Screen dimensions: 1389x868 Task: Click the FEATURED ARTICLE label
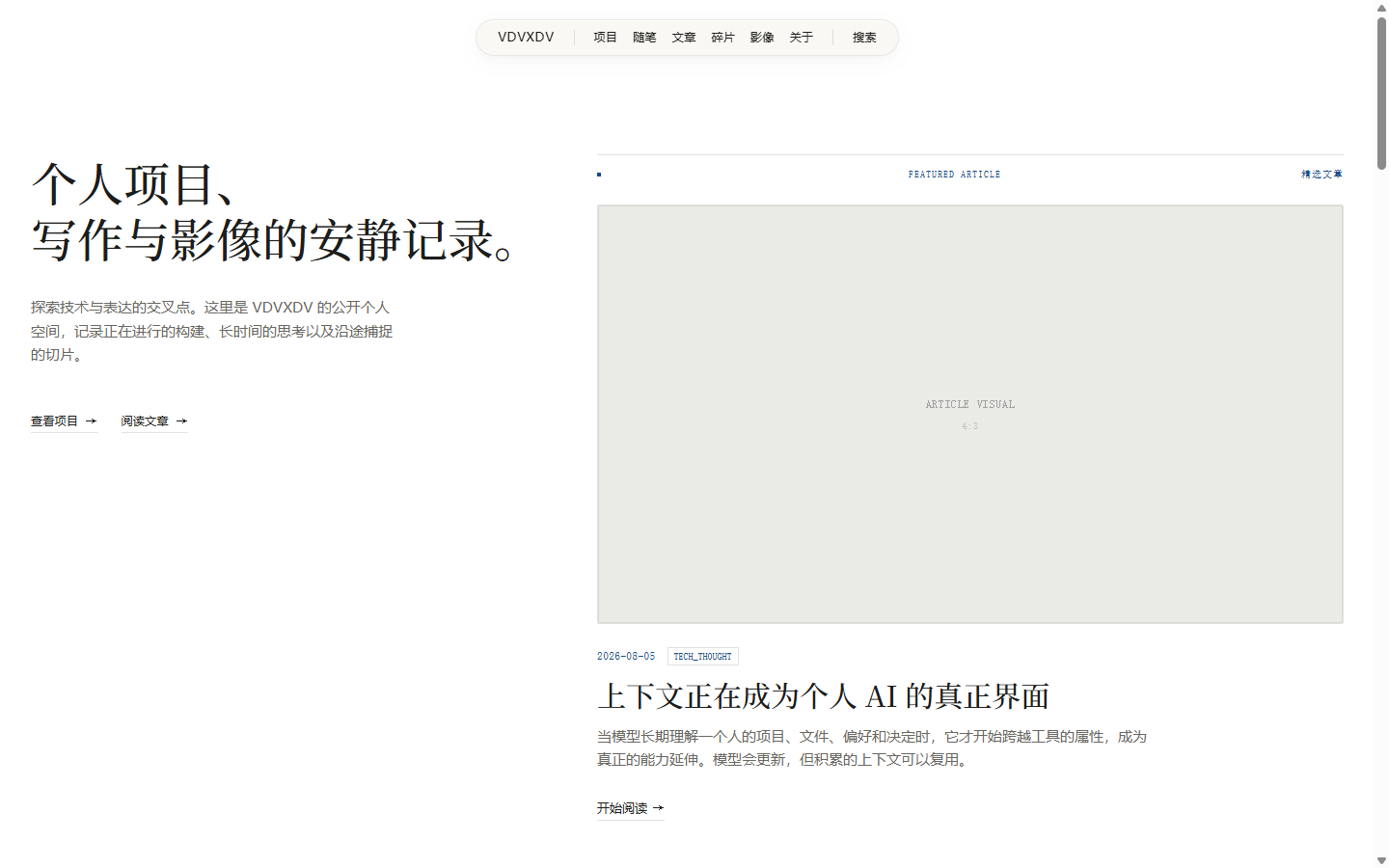pyautogui.click(x=954, y=175)
